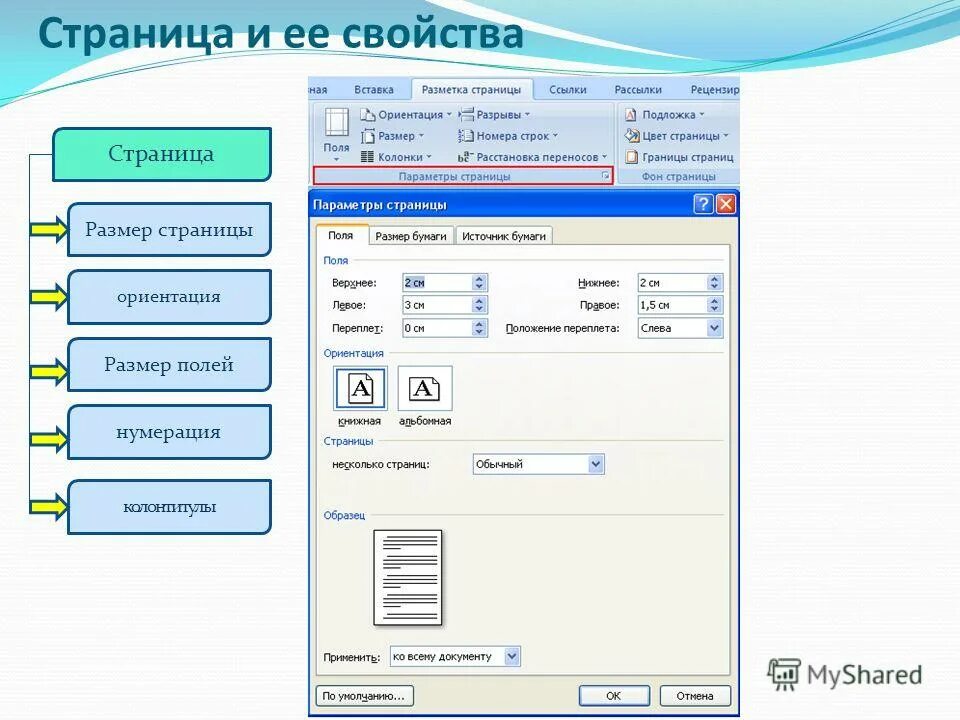This screenshot has height=720, width=960.
Task: Switch to the Вставка ribbon tab
Action: point(373,89)
